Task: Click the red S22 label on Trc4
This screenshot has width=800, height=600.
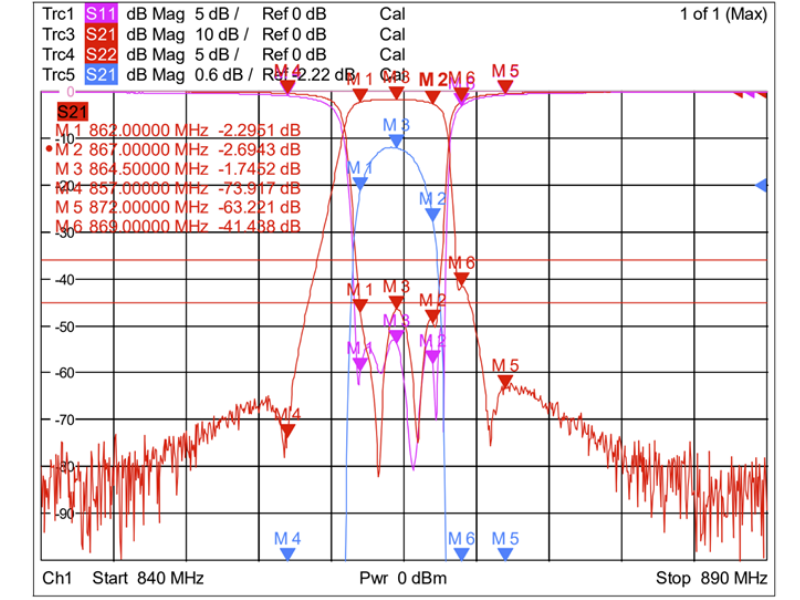Action: [100, 54]
